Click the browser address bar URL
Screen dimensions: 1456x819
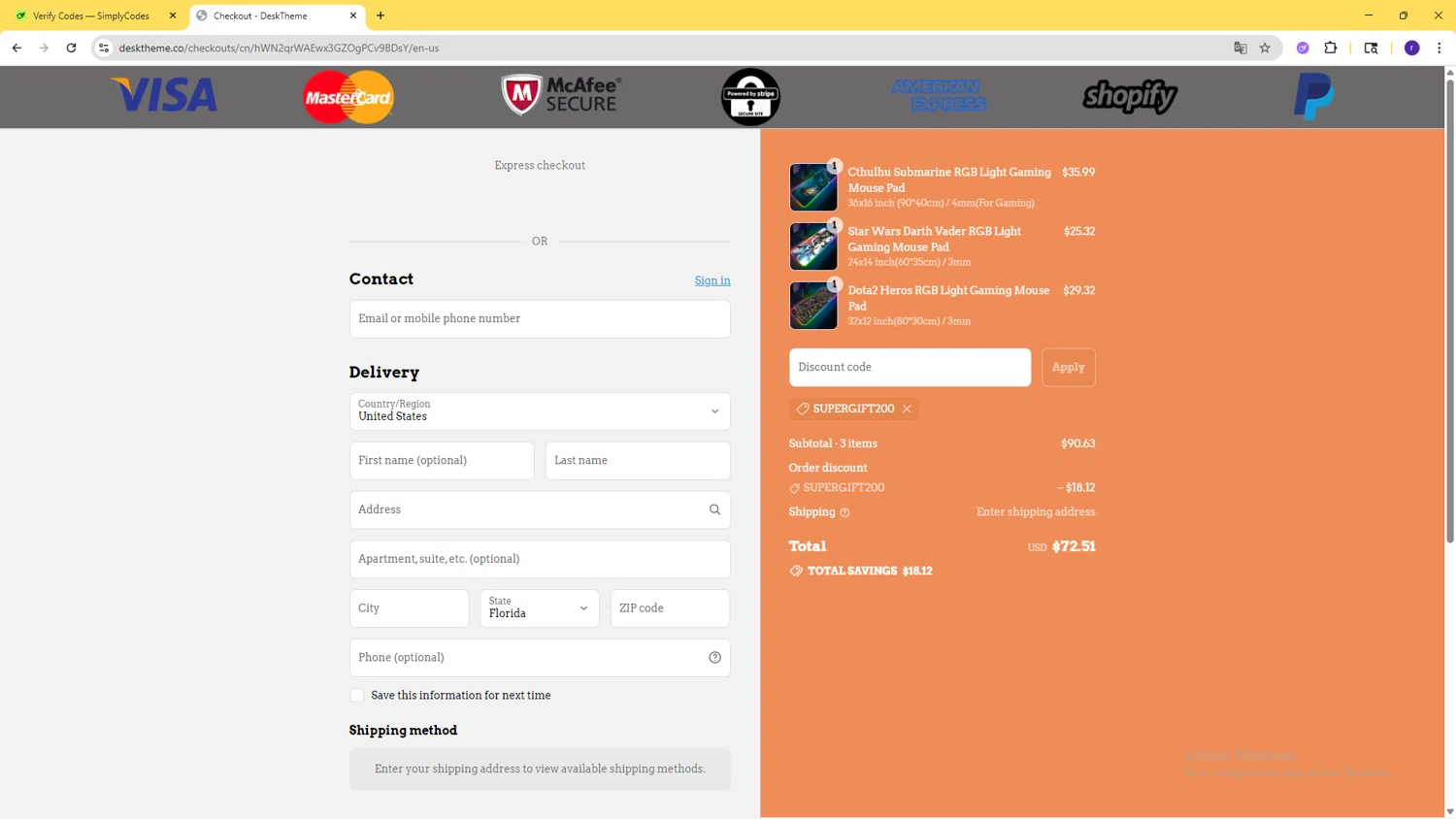(279, 48)
